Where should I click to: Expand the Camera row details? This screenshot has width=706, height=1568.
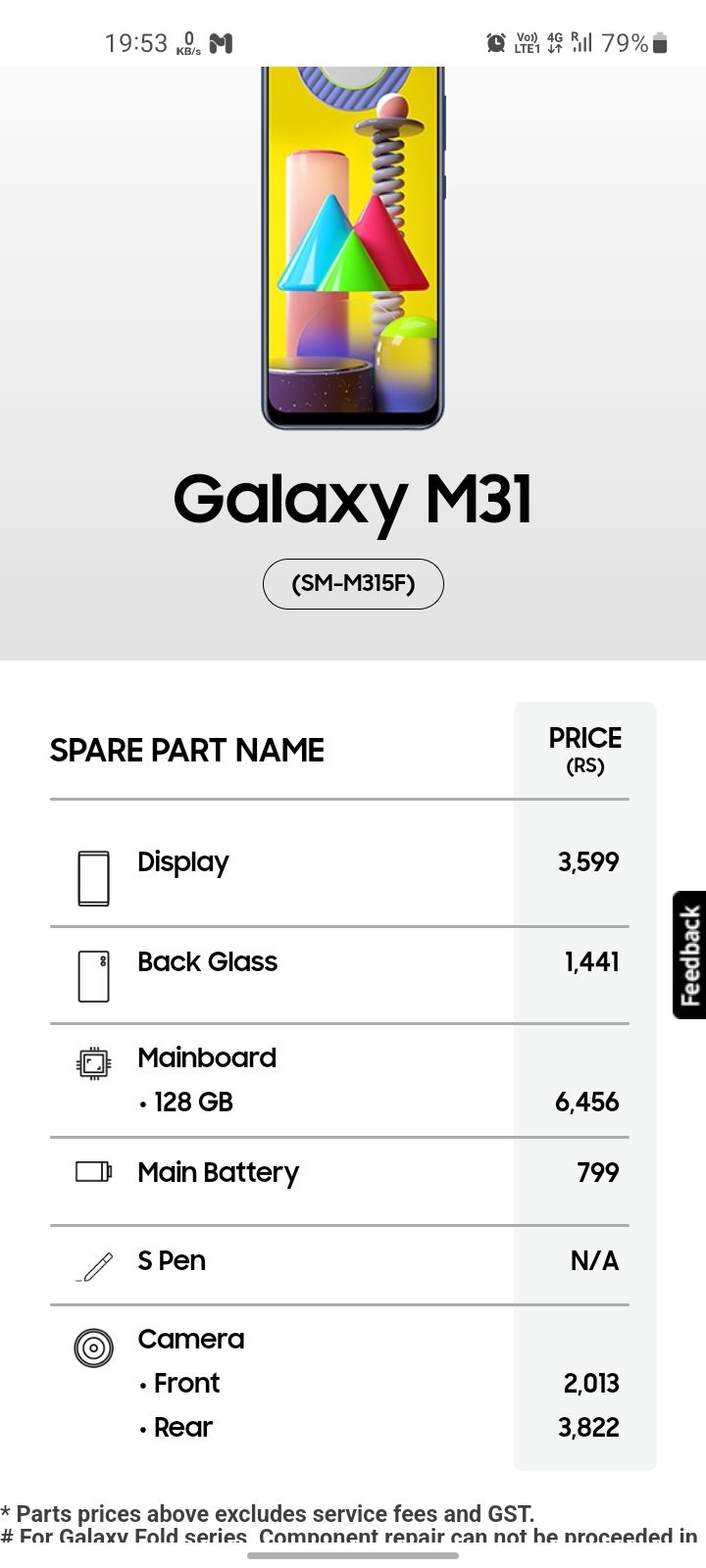tap(190, 1339)
